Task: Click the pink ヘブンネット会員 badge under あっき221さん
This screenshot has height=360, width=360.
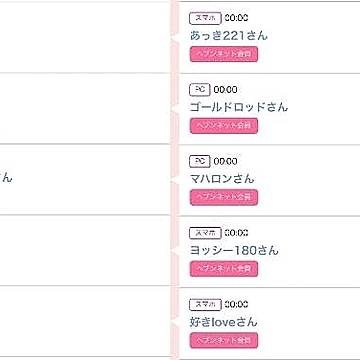Action: click(x=224, y=54)
